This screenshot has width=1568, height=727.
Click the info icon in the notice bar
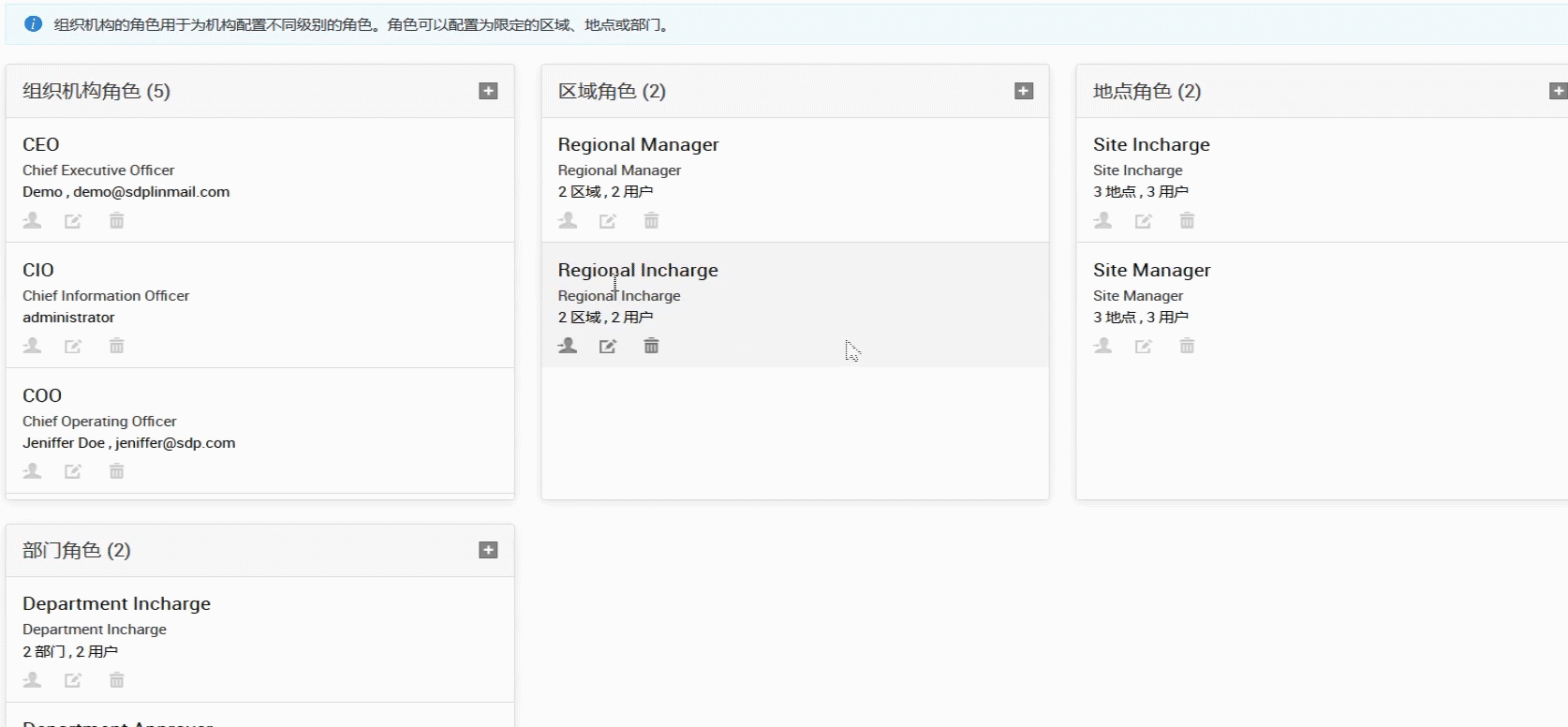[33, 24]
